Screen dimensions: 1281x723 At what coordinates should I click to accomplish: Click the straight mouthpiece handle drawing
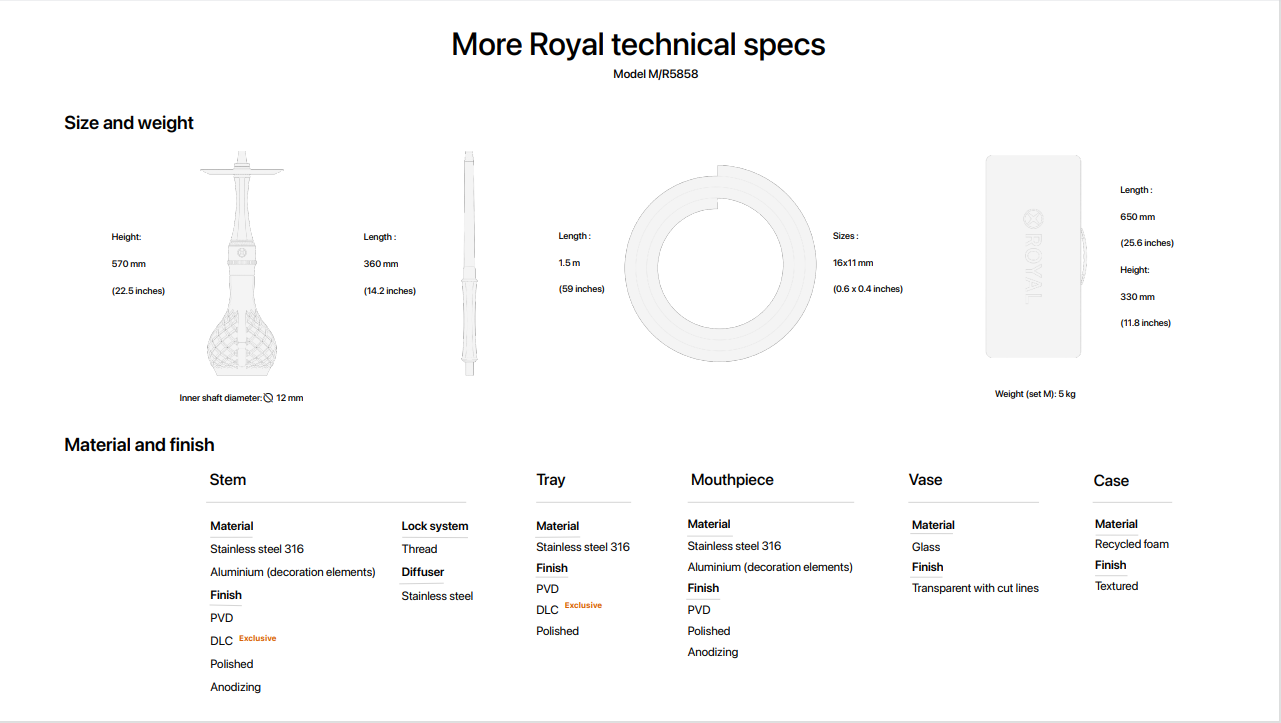pyautogui.click(x=469, y=263)
